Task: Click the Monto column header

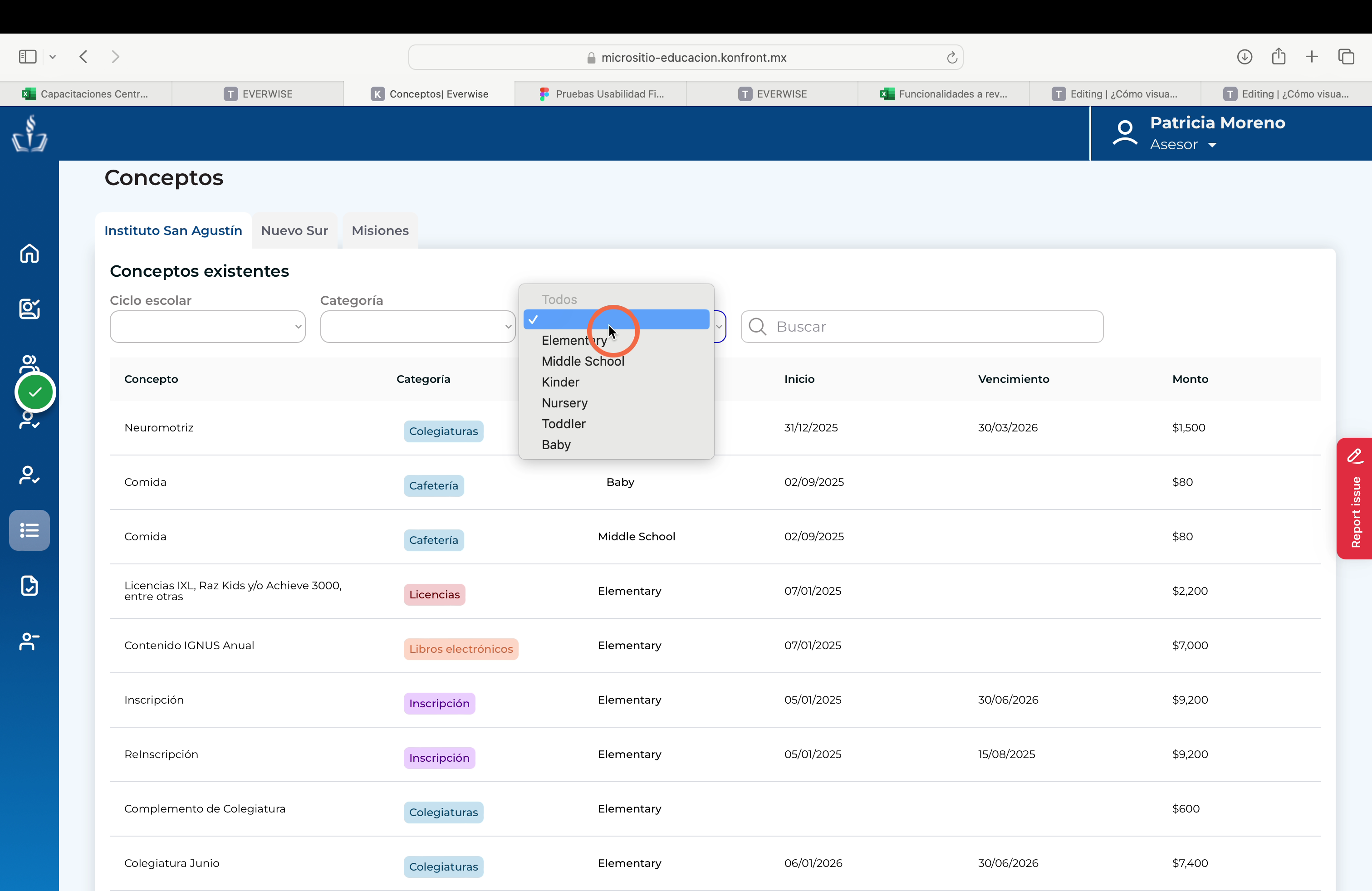Action: (x=1190, y=379)
